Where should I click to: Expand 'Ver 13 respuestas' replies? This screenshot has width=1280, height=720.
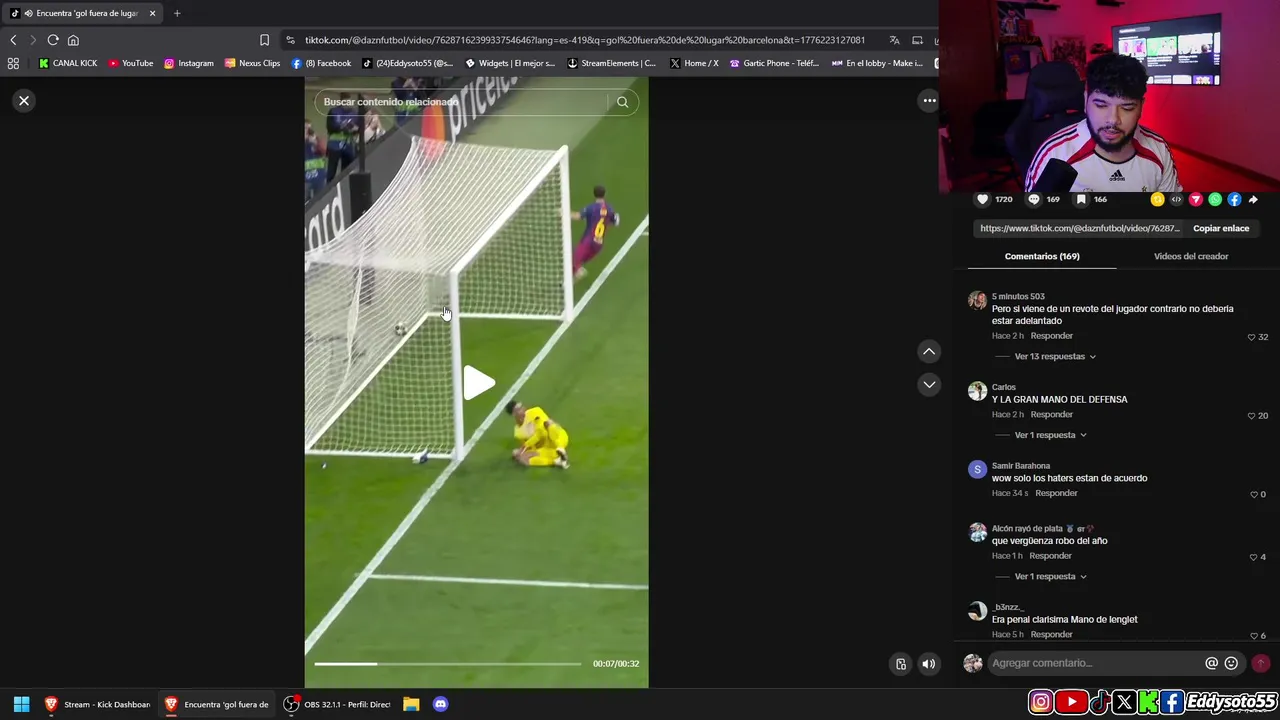[1055, 356]
